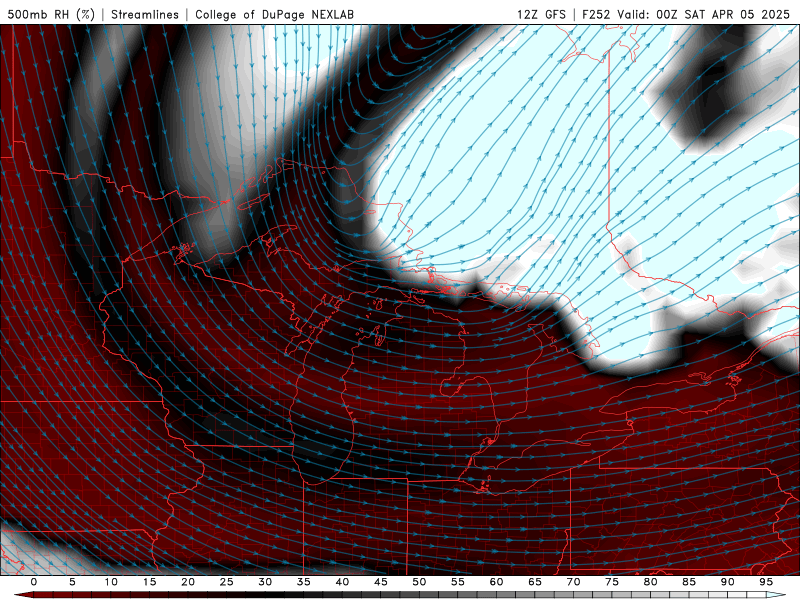Click the '70' colorbar scale label
Screen dimensions: 800x600
tap(573, 582)
